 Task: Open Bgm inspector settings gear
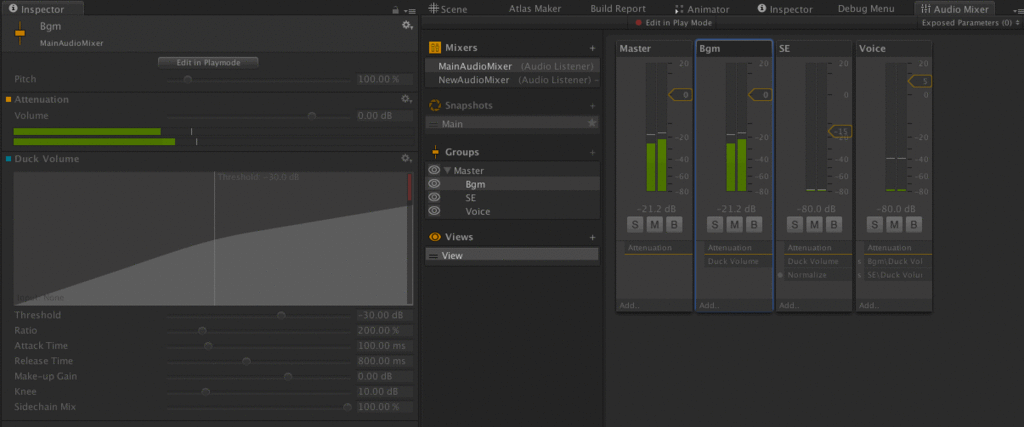[x=407, y=25]
